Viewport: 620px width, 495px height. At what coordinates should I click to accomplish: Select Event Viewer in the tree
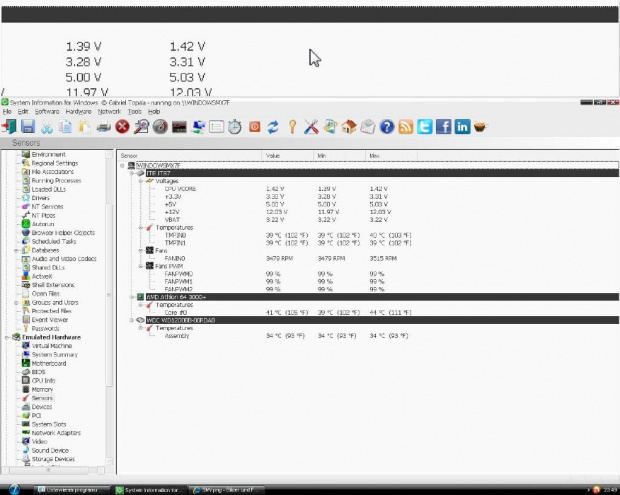[49, 319]
